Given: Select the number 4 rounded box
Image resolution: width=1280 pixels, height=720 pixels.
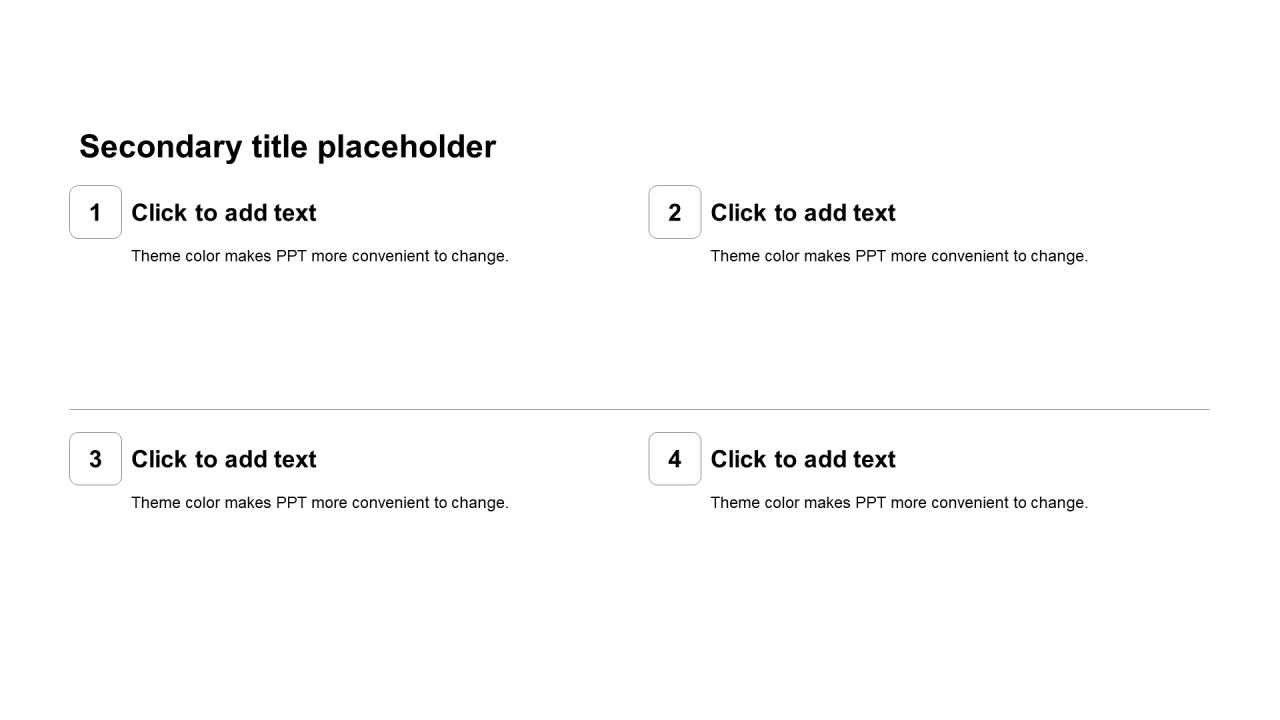Looking at the screenshot, I should coord(675,459).
